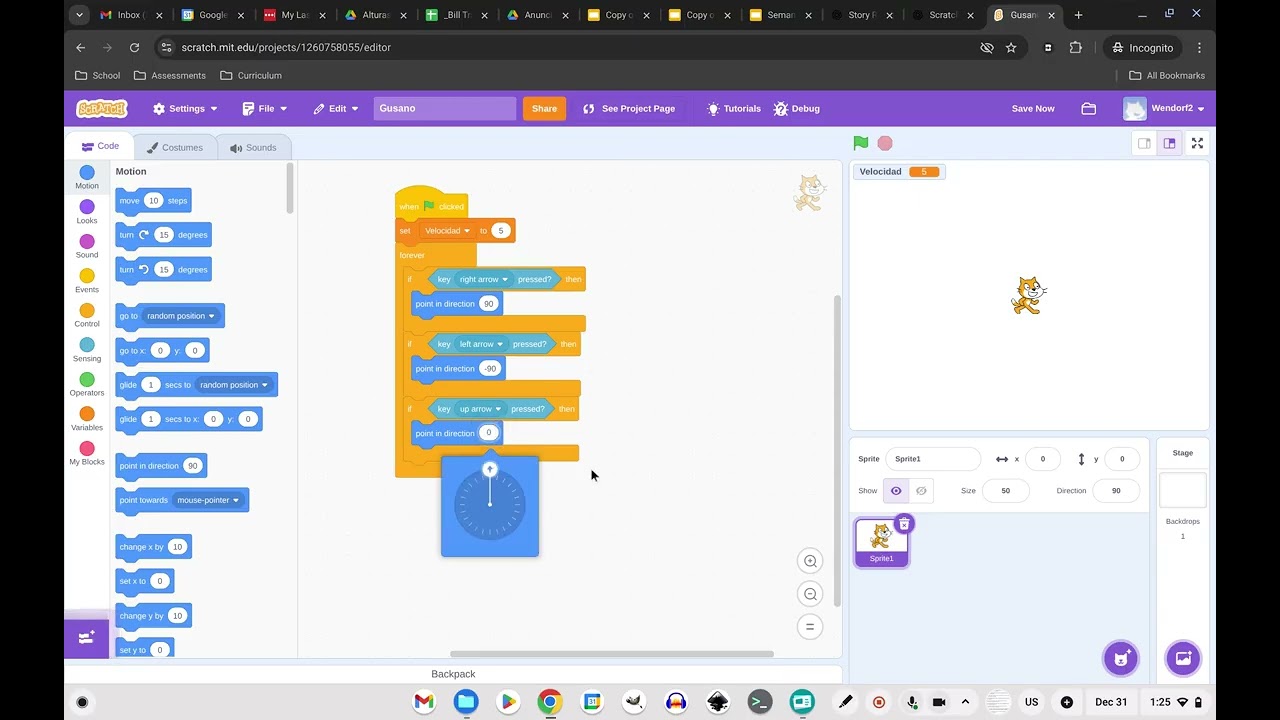The height and width of the screenshot is (720, 1280).
Task: Open right arrow key dropdown in block
Action: 483,279
